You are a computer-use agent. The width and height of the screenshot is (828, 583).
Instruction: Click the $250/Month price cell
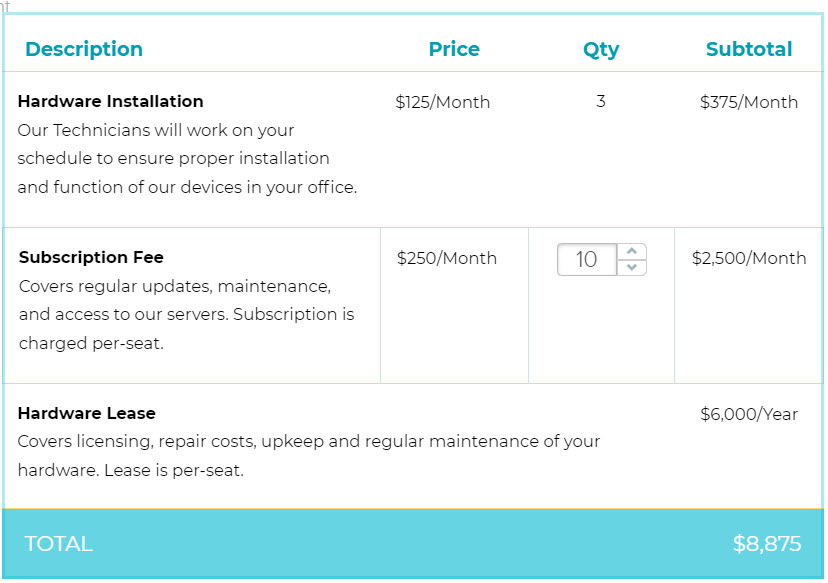tap(447, 258)
